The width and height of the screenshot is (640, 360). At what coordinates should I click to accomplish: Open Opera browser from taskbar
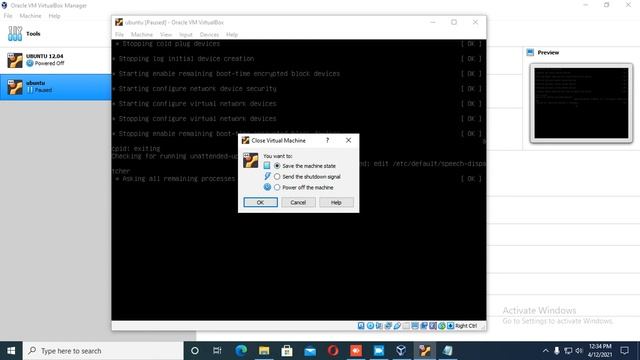[333, 351]
